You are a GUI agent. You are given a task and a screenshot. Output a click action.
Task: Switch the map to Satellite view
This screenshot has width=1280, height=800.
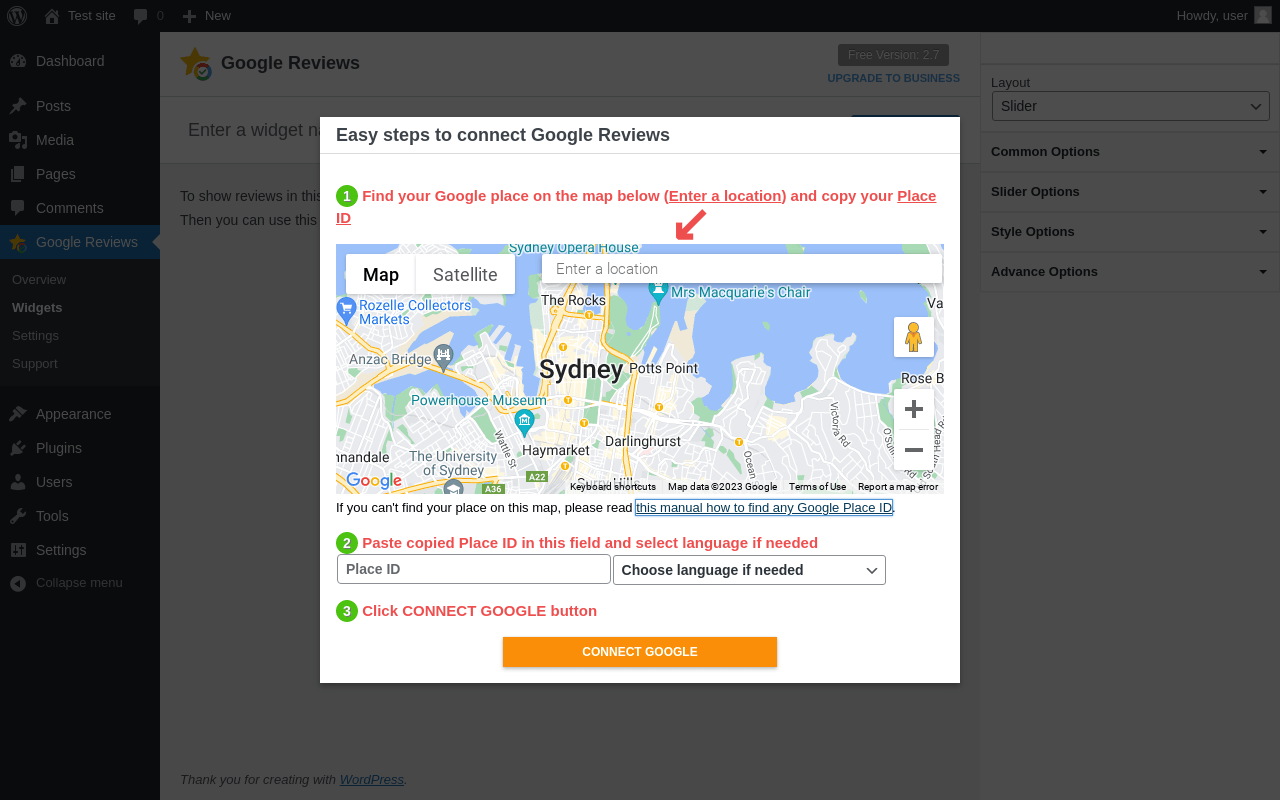465,274
